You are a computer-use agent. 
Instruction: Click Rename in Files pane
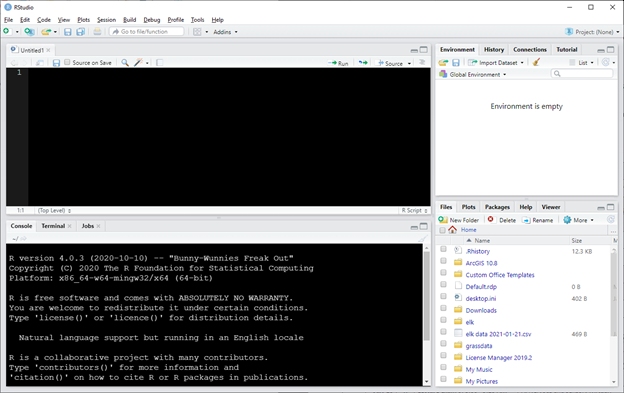(538, 220)
